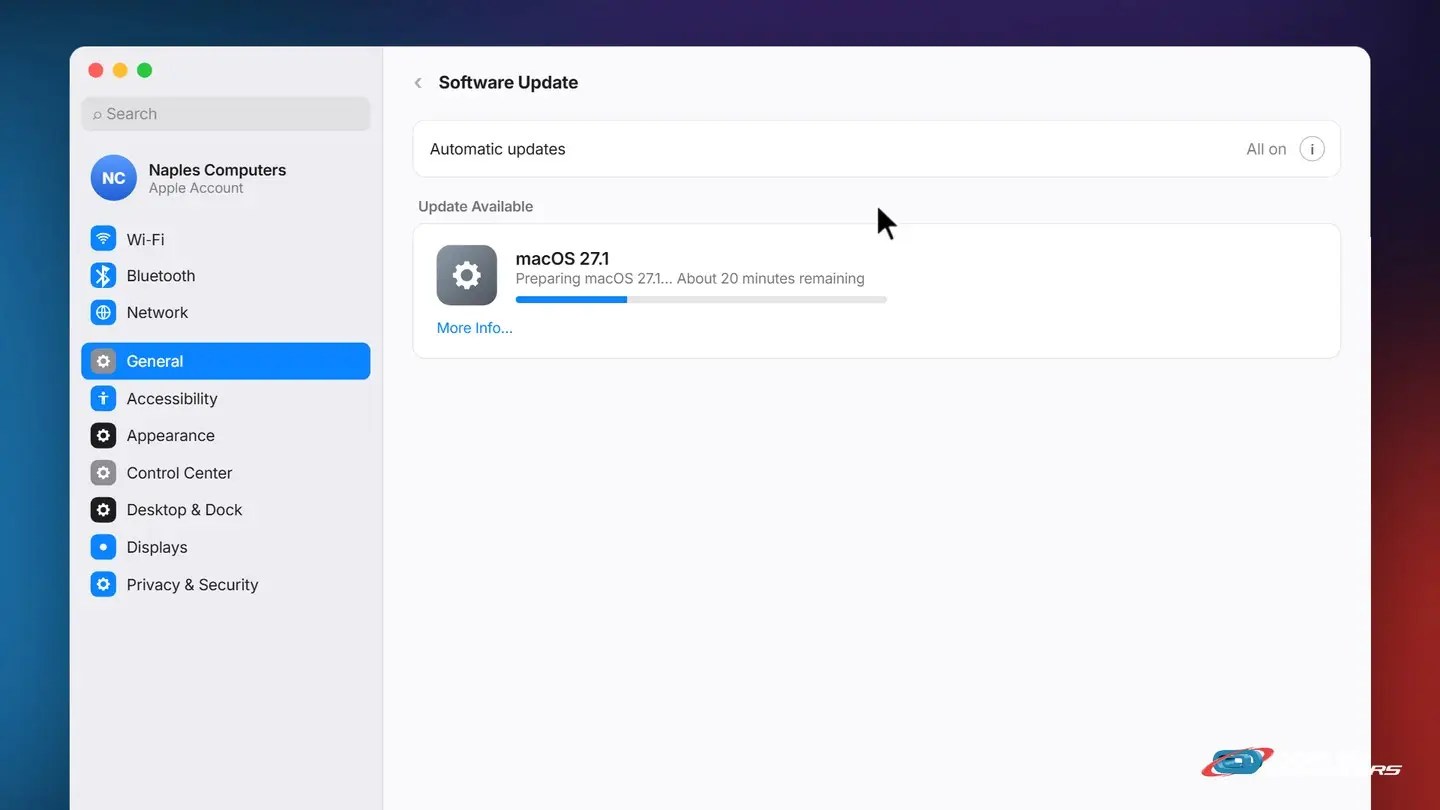Open Bluetooth settings label
The width and height of the screenshot is (1440, 810).
pos(161,276)
